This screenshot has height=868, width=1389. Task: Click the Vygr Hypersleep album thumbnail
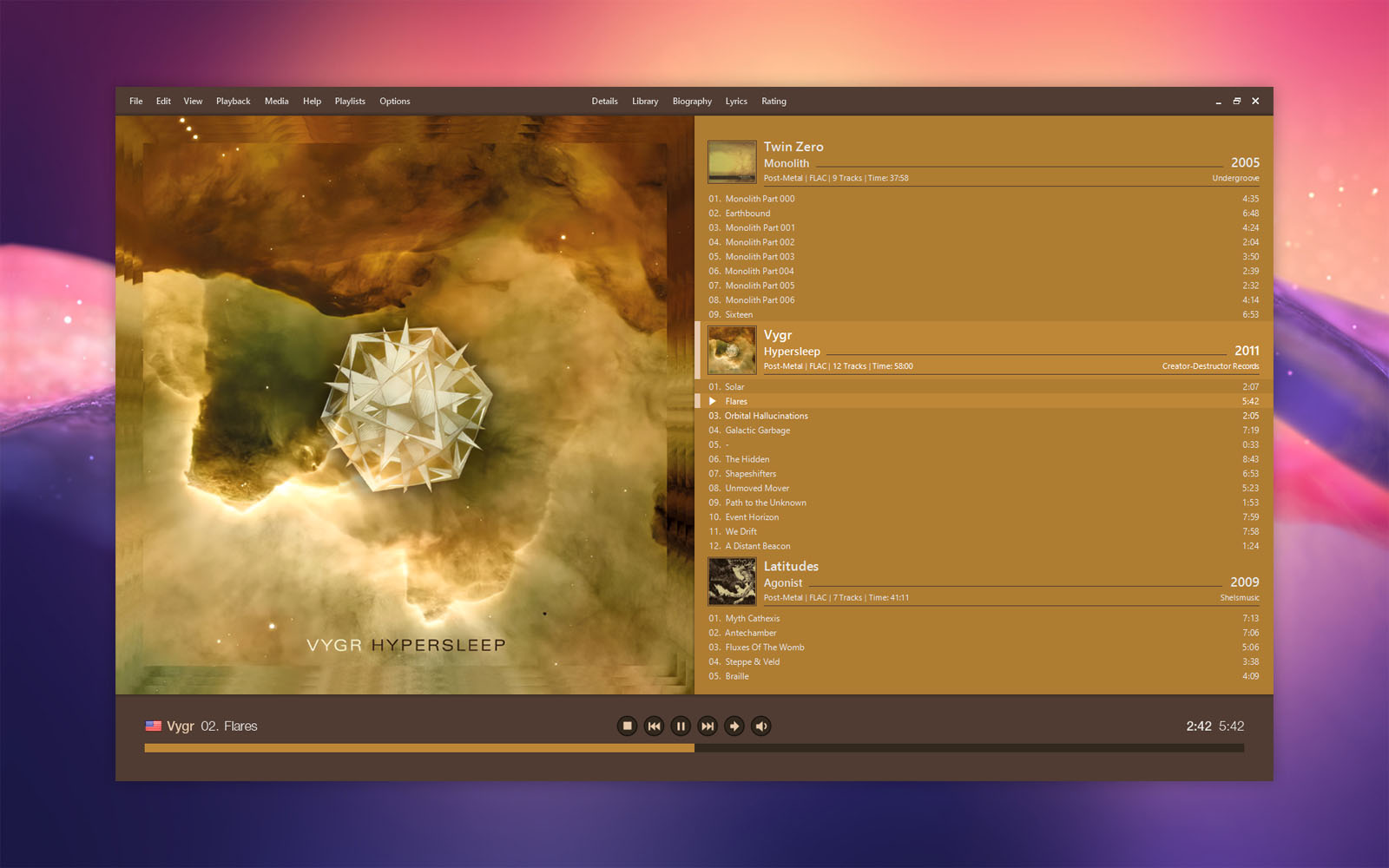(732, 350)
